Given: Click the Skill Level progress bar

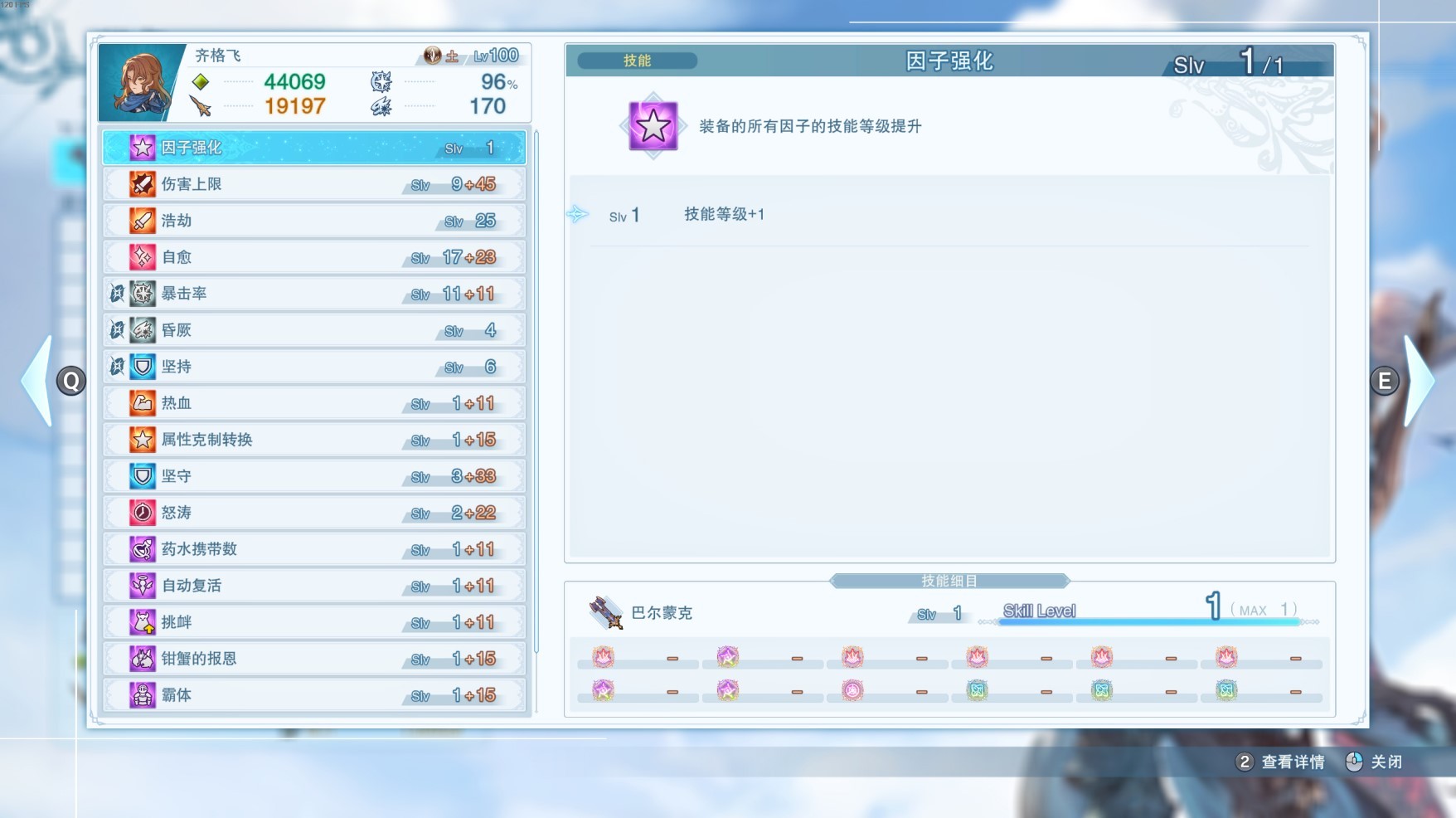Looking at the screenshot, I should pos(1148,621).
